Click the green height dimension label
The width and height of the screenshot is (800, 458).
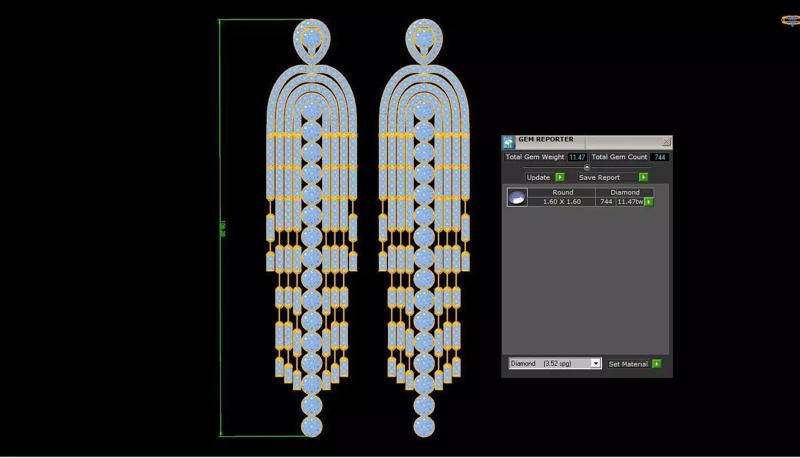(223, 228)
